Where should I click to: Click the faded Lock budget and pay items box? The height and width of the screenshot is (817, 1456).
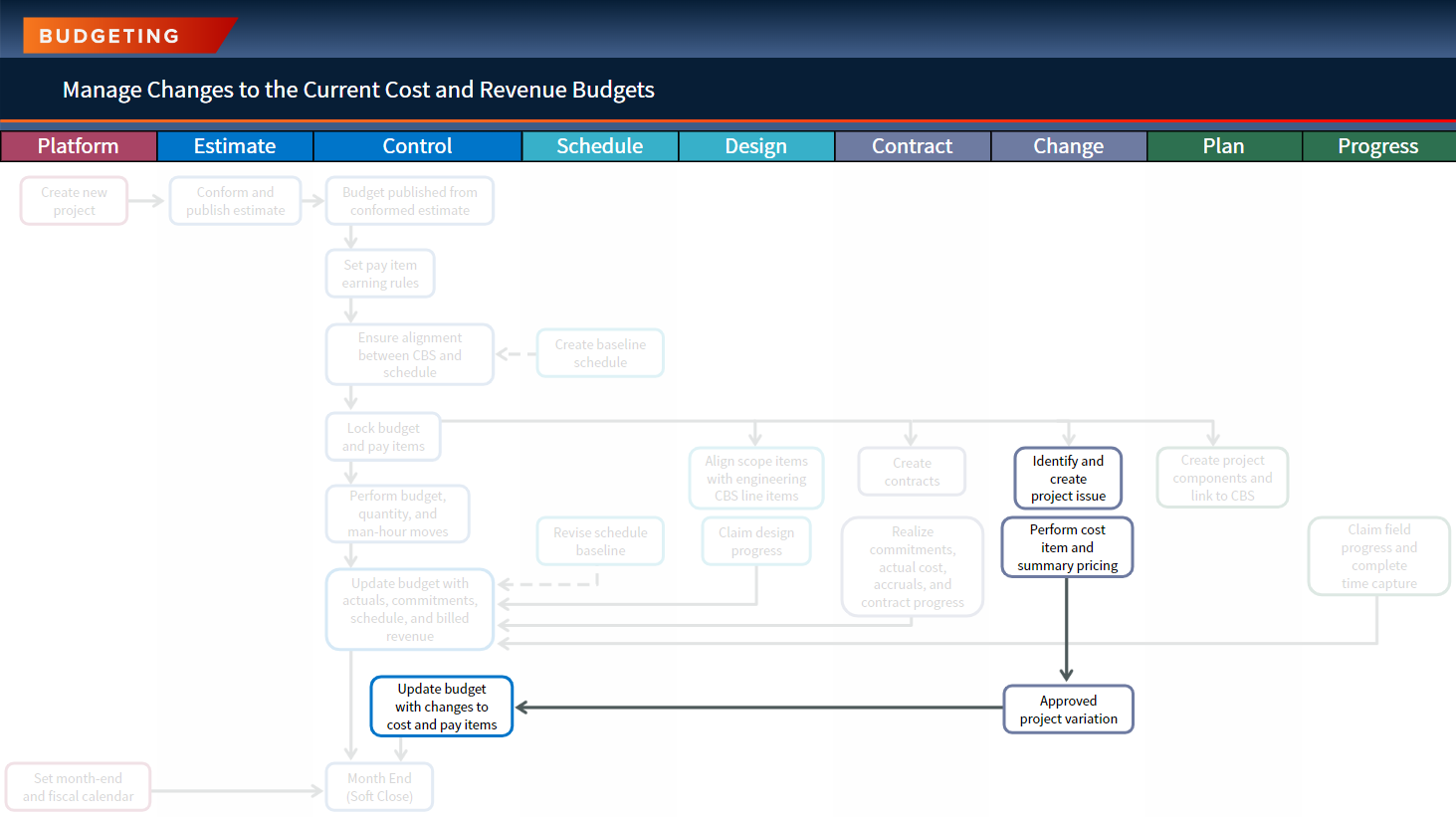tap(383, 437)
